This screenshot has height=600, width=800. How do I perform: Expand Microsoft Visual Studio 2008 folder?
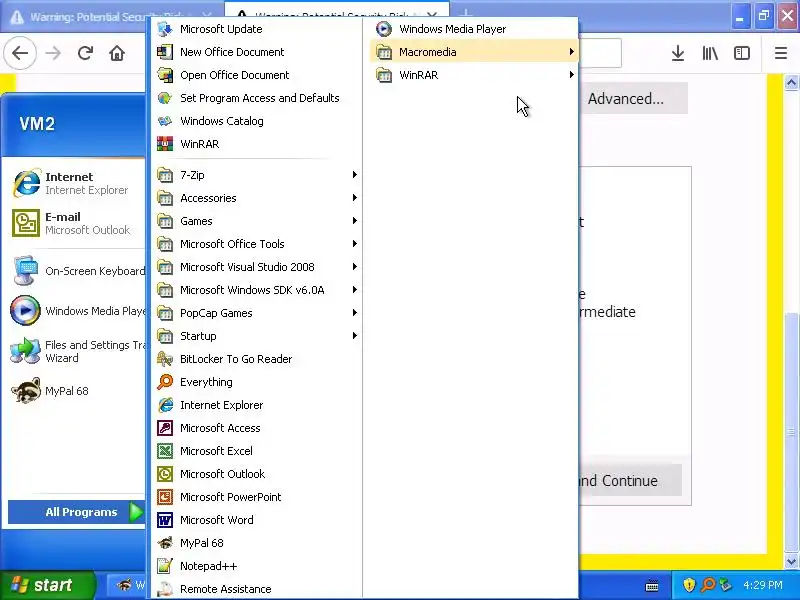click(x=257, y=267)
